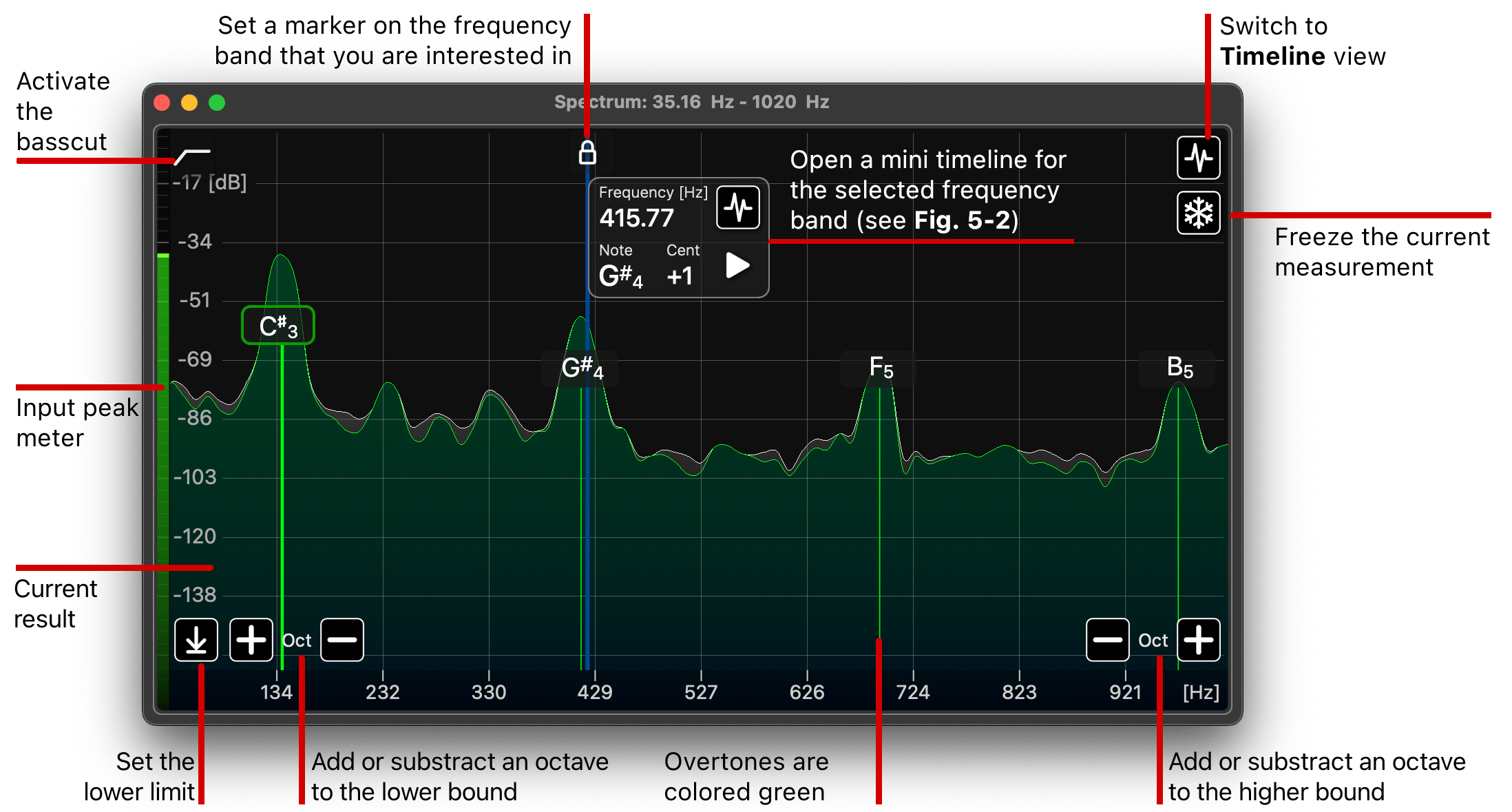This screenshot has height=812, width=1512.
Task: Increase upper octave with right plus button
Action: click(x=1198, y=640)
